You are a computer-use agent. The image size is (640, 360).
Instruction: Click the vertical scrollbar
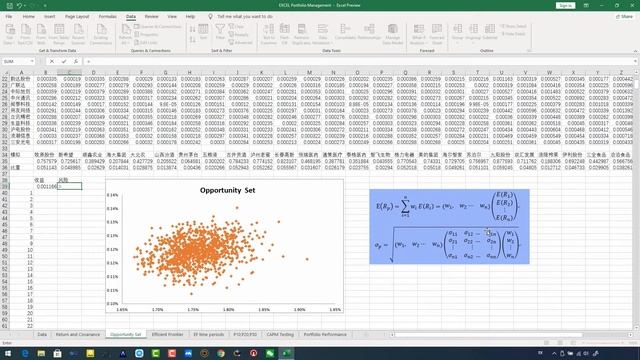pyautogui.click(x=636, y=200)
